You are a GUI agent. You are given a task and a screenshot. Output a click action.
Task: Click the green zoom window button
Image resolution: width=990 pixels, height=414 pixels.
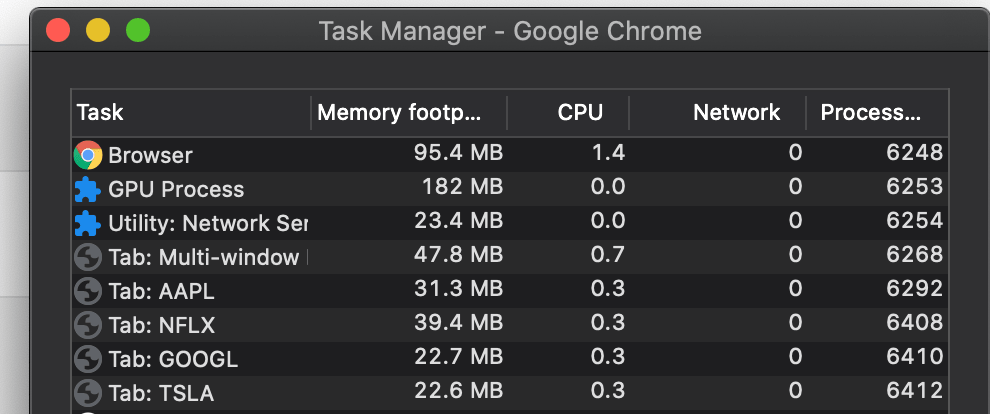pos(138,30)
